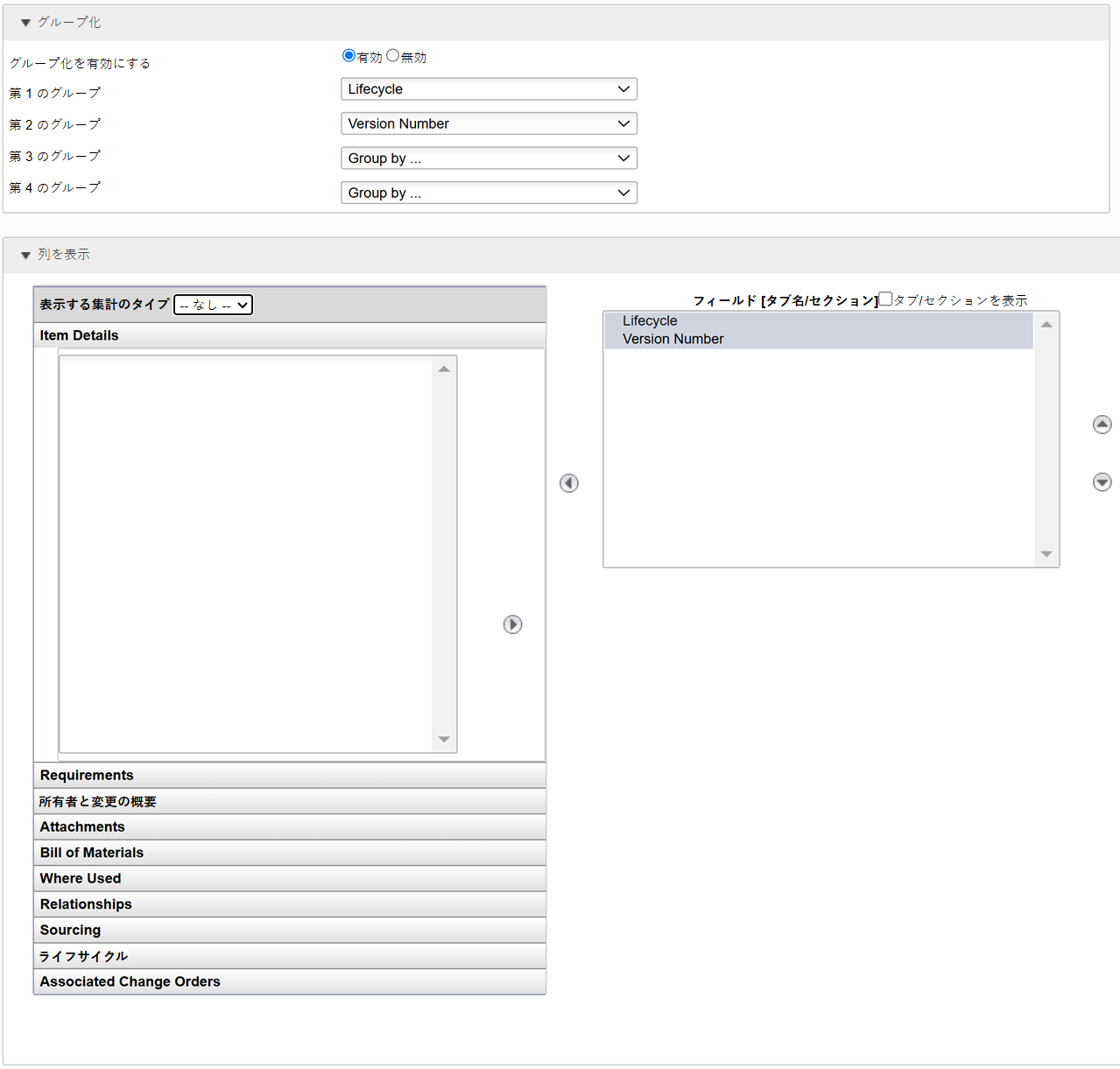Image resolution: width=1120 pixels, height=1069 pixels.
Task: Select Version Number in the fields list
Action: [x=819, y=339]
